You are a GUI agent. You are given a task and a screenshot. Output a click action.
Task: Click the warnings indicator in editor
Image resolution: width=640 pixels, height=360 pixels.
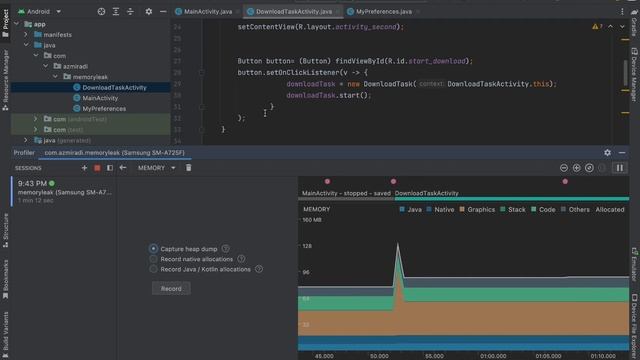(x=597, y=27)
